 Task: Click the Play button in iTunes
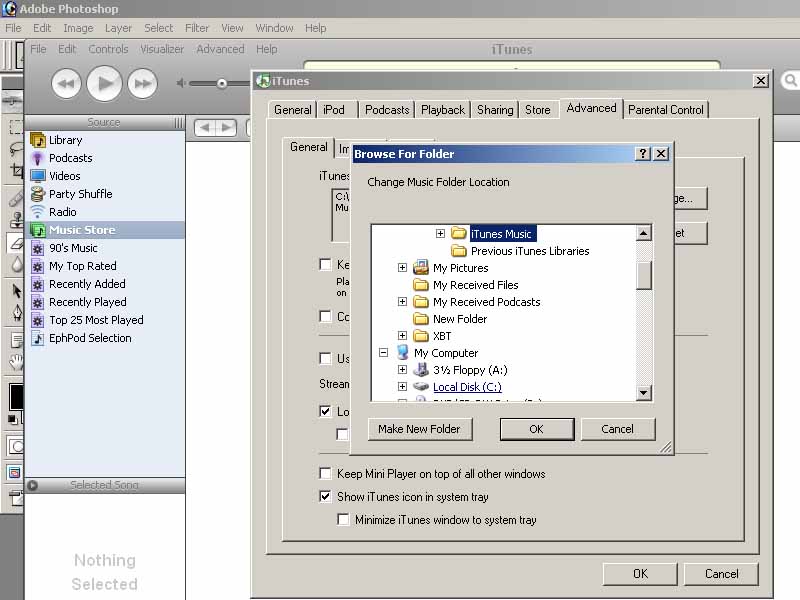click(x=105, y=83)
